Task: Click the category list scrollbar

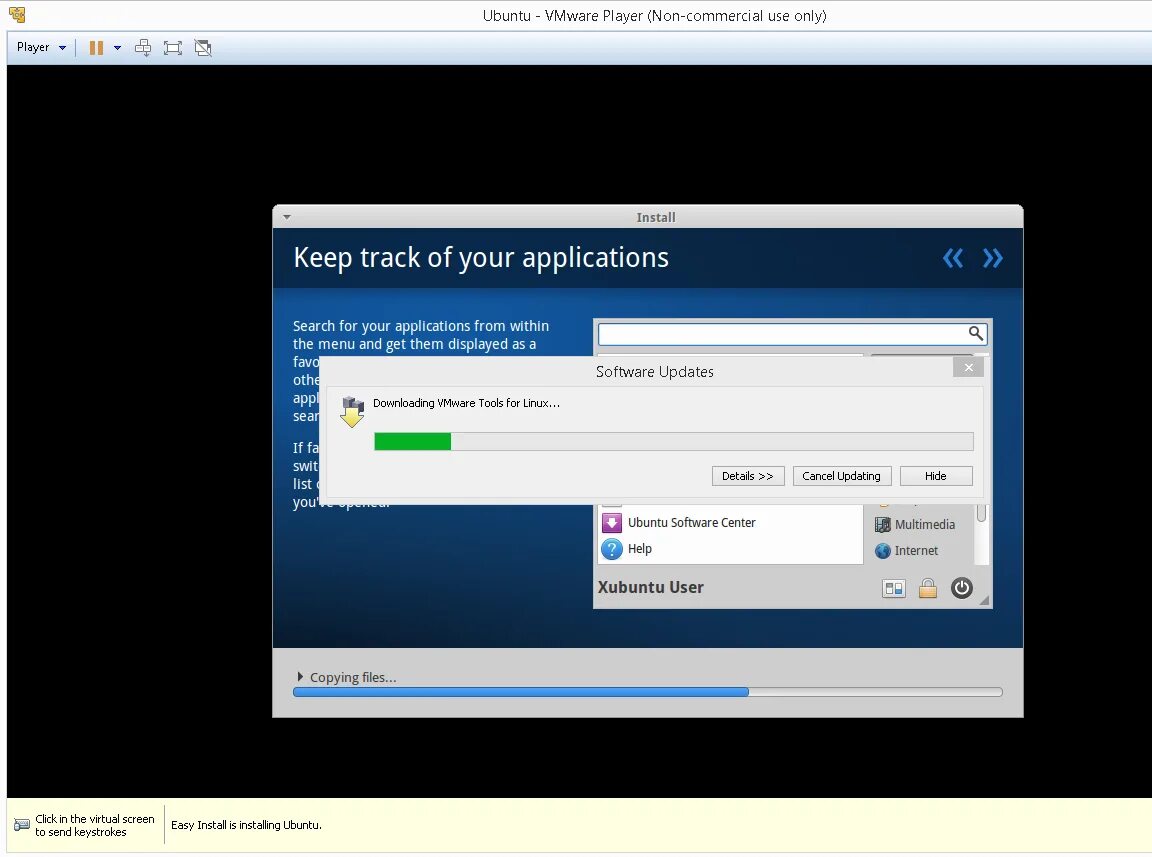Action: click(981, 514)
